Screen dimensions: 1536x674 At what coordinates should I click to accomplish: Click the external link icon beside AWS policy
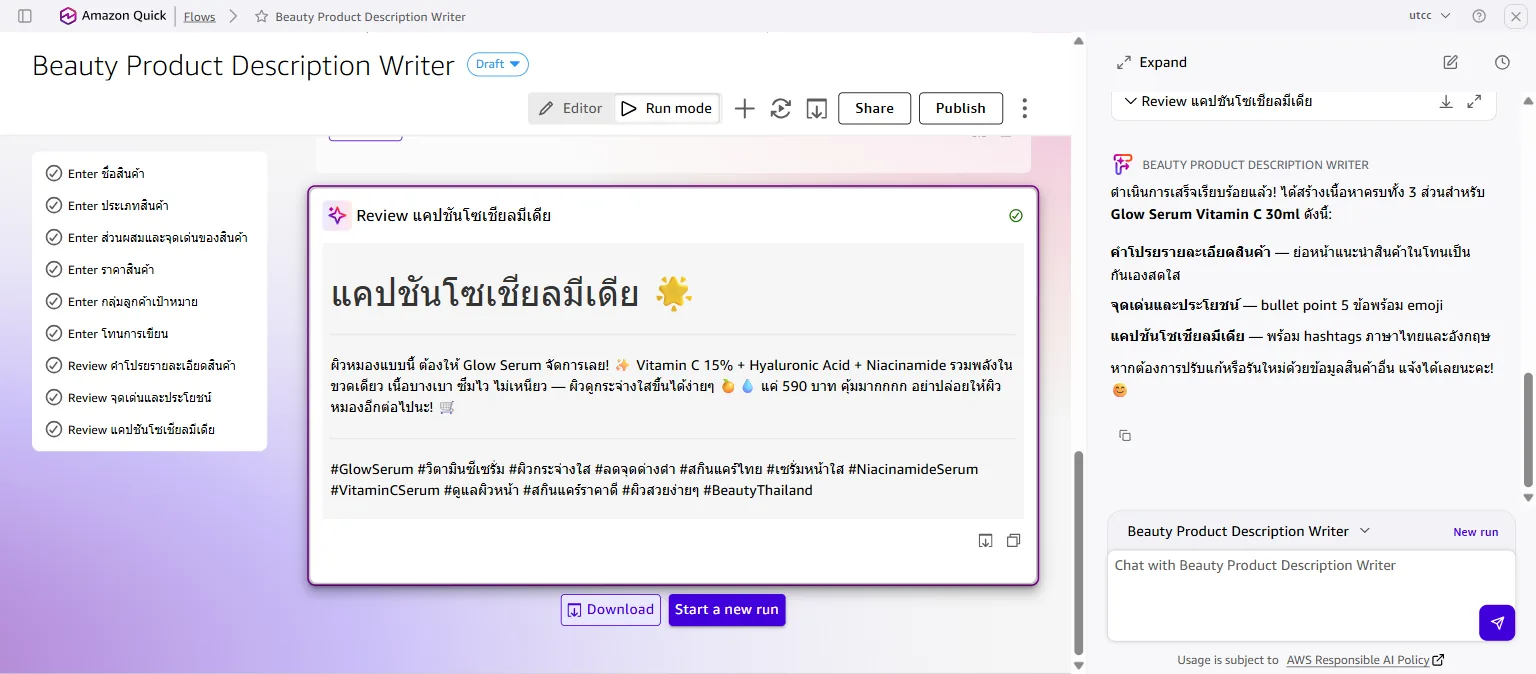1438,660
